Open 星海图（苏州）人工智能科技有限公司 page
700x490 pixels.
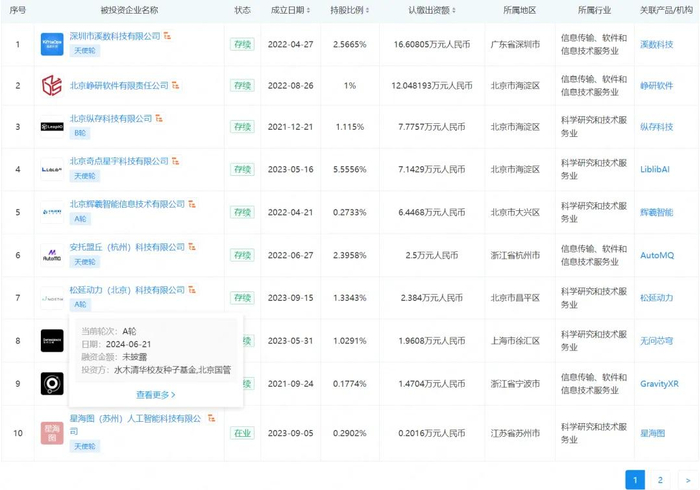(x=136, y=424)
